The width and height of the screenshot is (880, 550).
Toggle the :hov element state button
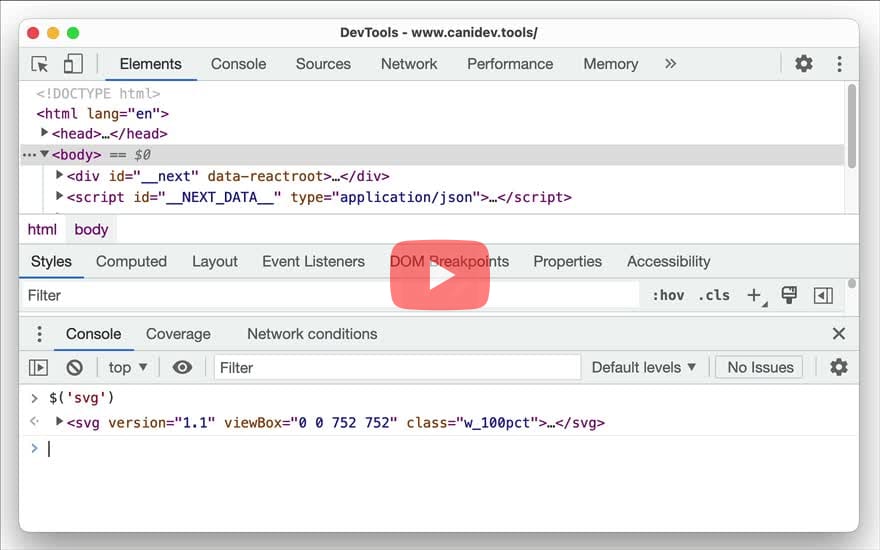(x=668, y=295)
